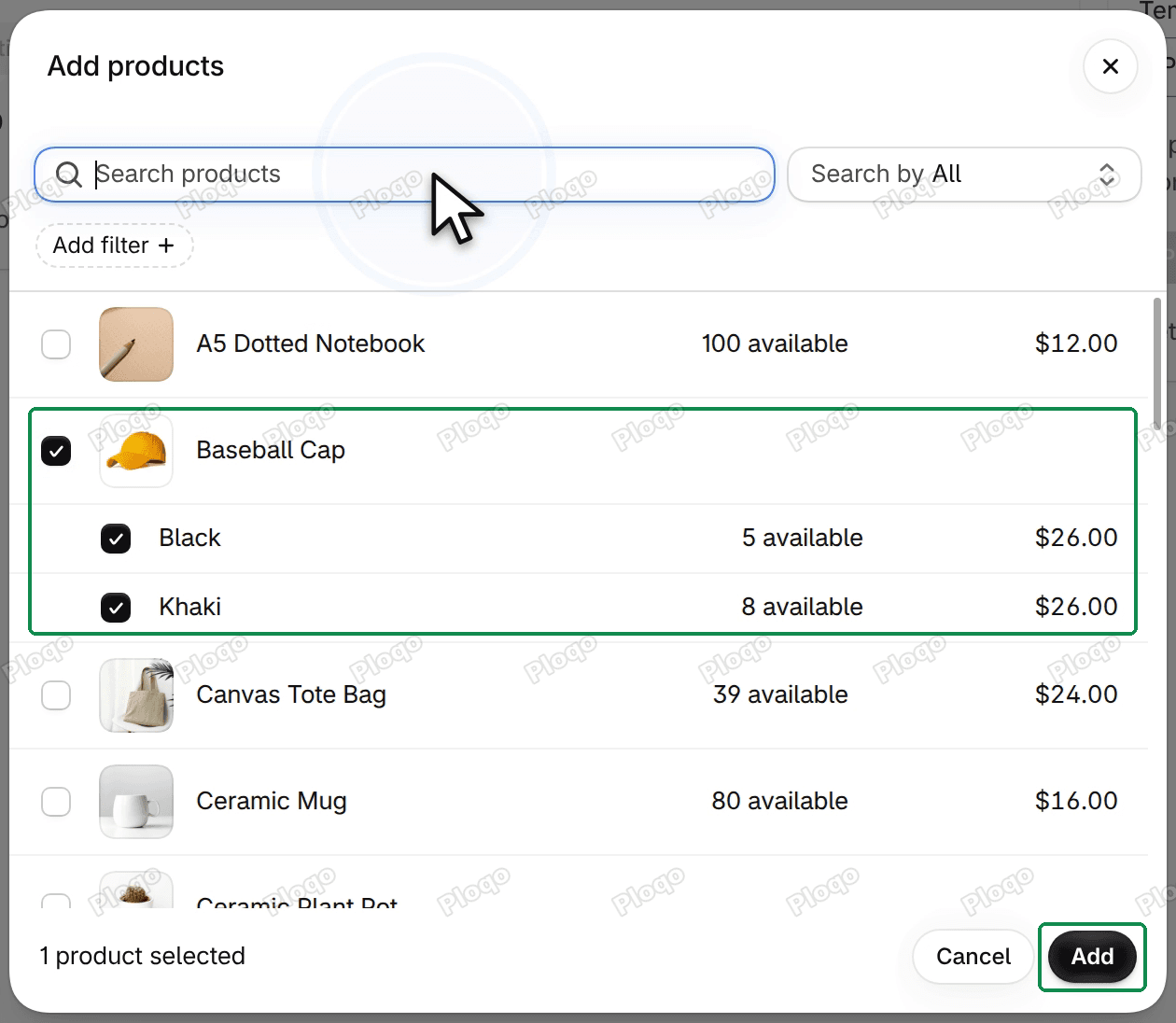Click the 5 available text

(x=803, y=539)
